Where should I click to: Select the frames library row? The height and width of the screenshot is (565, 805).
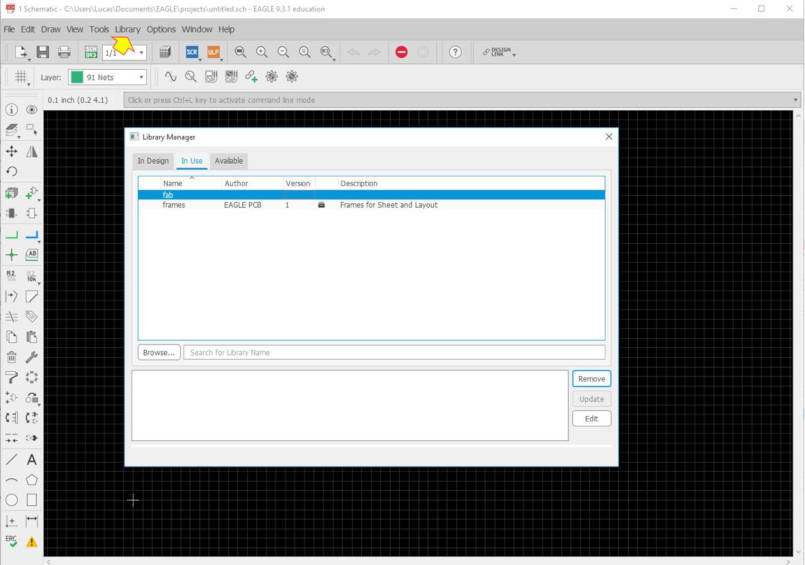coord(371,205)
